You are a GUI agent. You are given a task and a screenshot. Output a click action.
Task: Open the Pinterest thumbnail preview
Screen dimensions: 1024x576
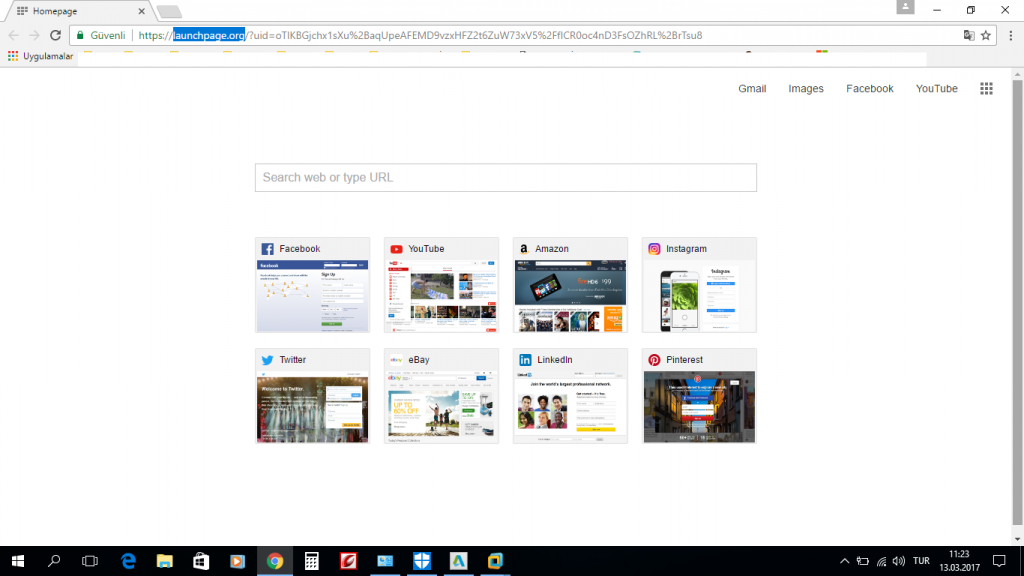699,407
